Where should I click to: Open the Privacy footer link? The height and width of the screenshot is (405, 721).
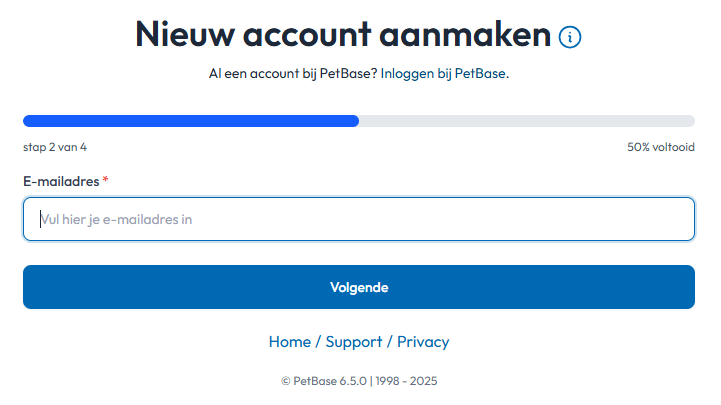pyautogui.click(x=423, y=341)
